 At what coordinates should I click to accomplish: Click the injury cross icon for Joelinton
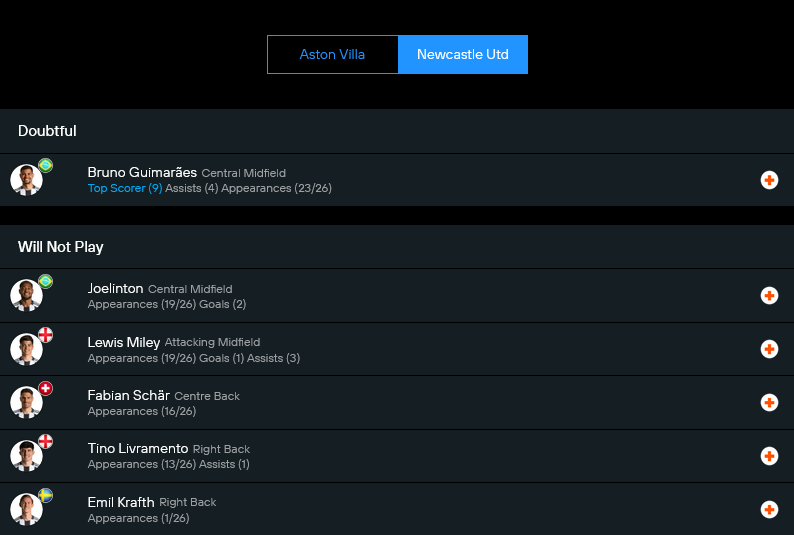point(769,296)
